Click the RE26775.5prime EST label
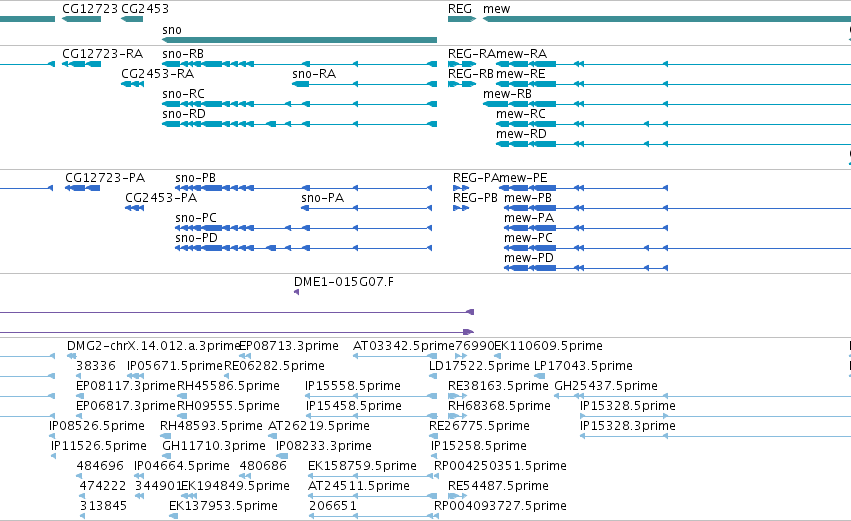The width and height of the screenshot is (851, 521). tap(479, 427)
